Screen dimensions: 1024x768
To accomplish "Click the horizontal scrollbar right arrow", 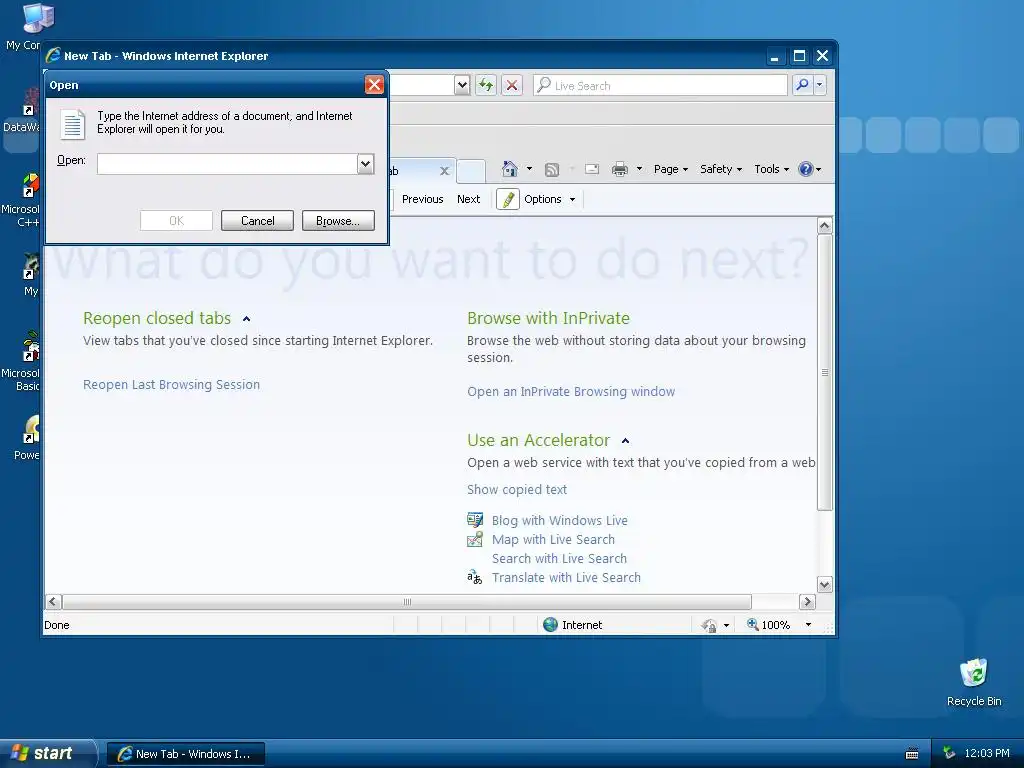I will coord(807,602).
